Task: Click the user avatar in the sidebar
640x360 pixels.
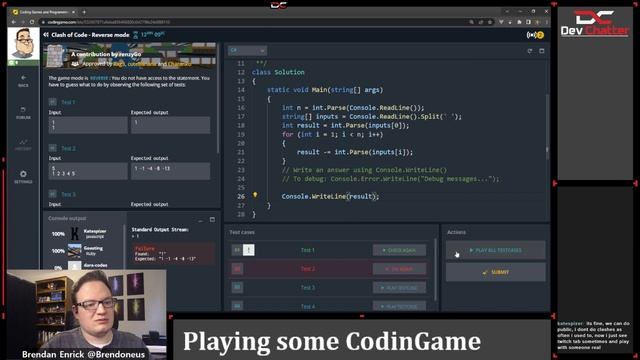Action: click(x=23, y=44)
